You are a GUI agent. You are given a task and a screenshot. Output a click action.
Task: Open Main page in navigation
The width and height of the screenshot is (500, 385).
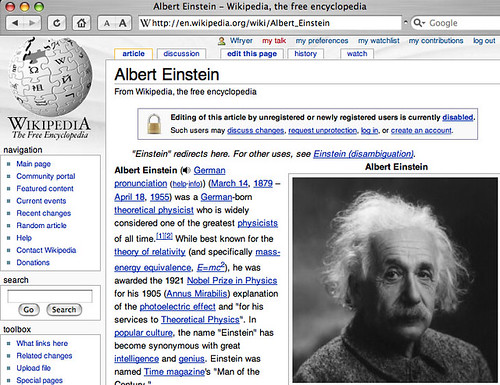click(x=33, y=164)
